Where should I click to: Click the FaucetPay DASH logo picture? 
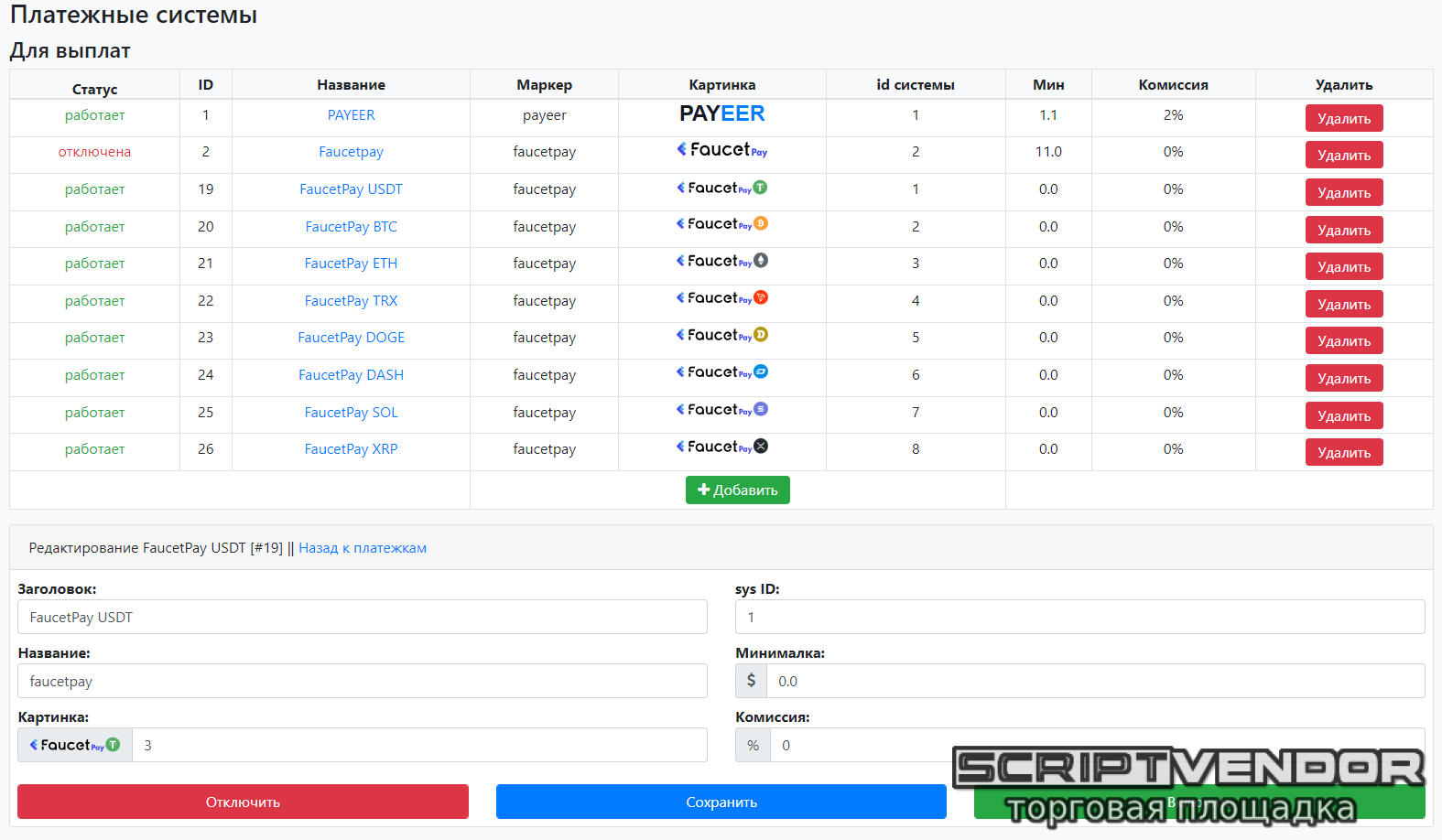[721, 372]
